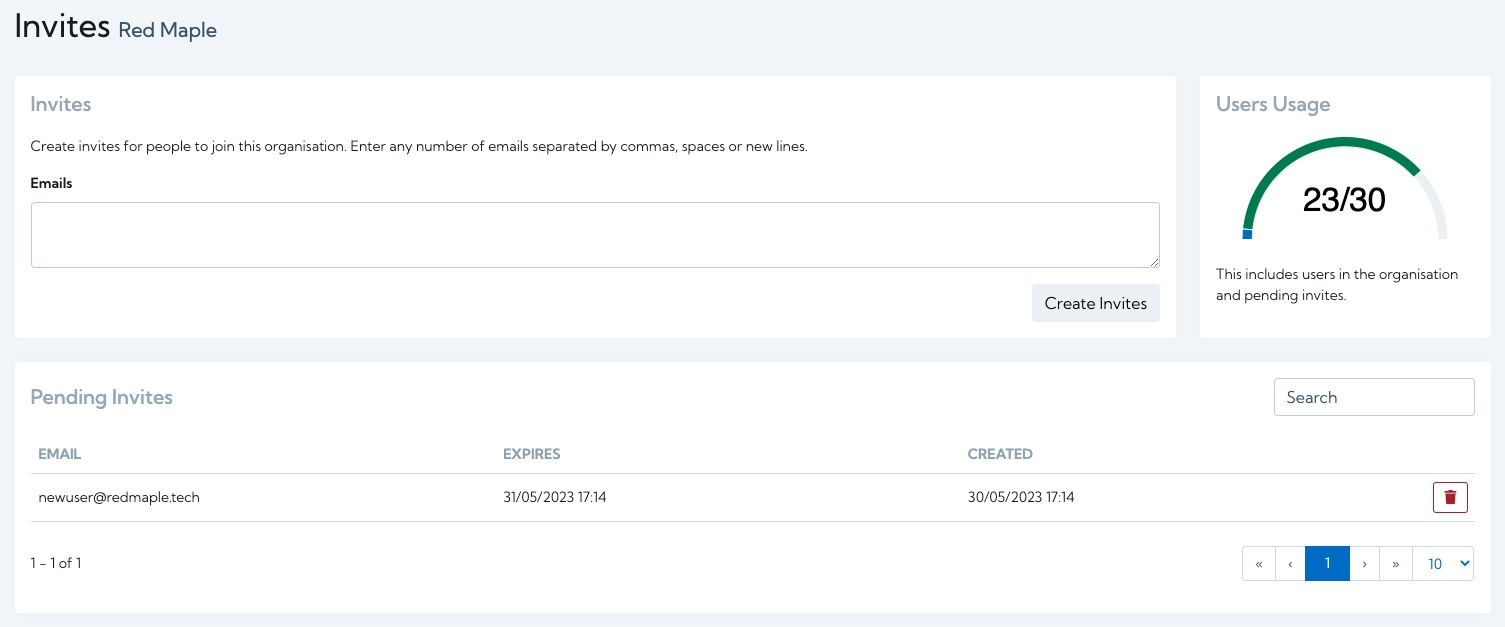Screen dimensions: 1505x627
Task: Click the Create Invites button
Action: tap(1095, 303)
